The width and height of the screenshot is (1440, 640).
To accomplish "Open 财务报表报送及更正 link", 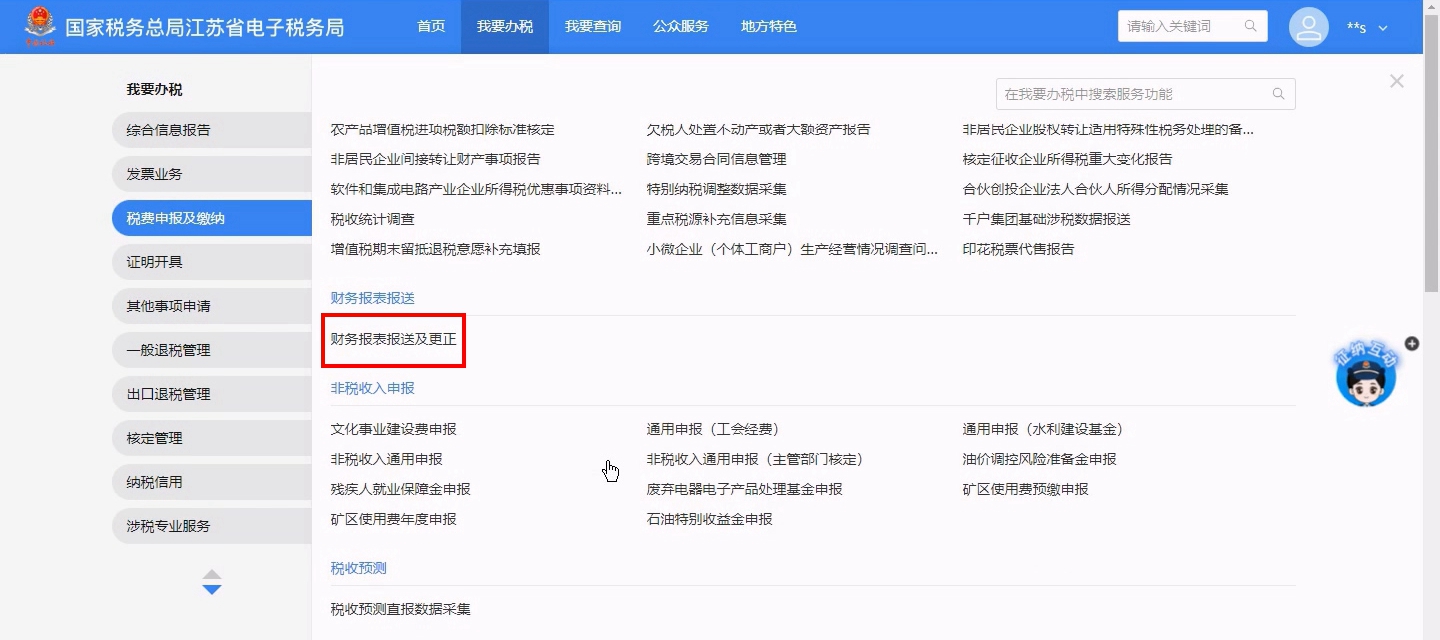I will click(x=394, y=339).
